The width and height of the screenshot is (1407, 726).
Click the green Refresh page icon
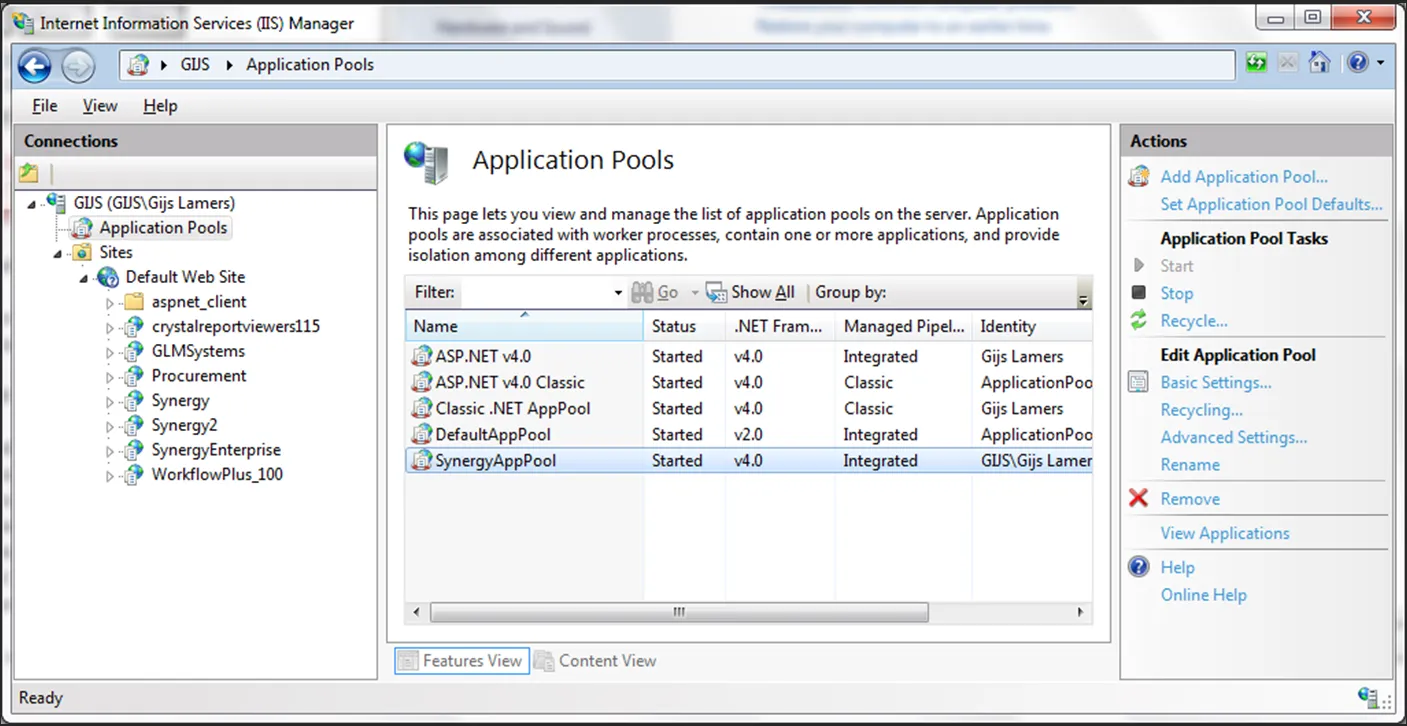click(x=1256, y=64)
